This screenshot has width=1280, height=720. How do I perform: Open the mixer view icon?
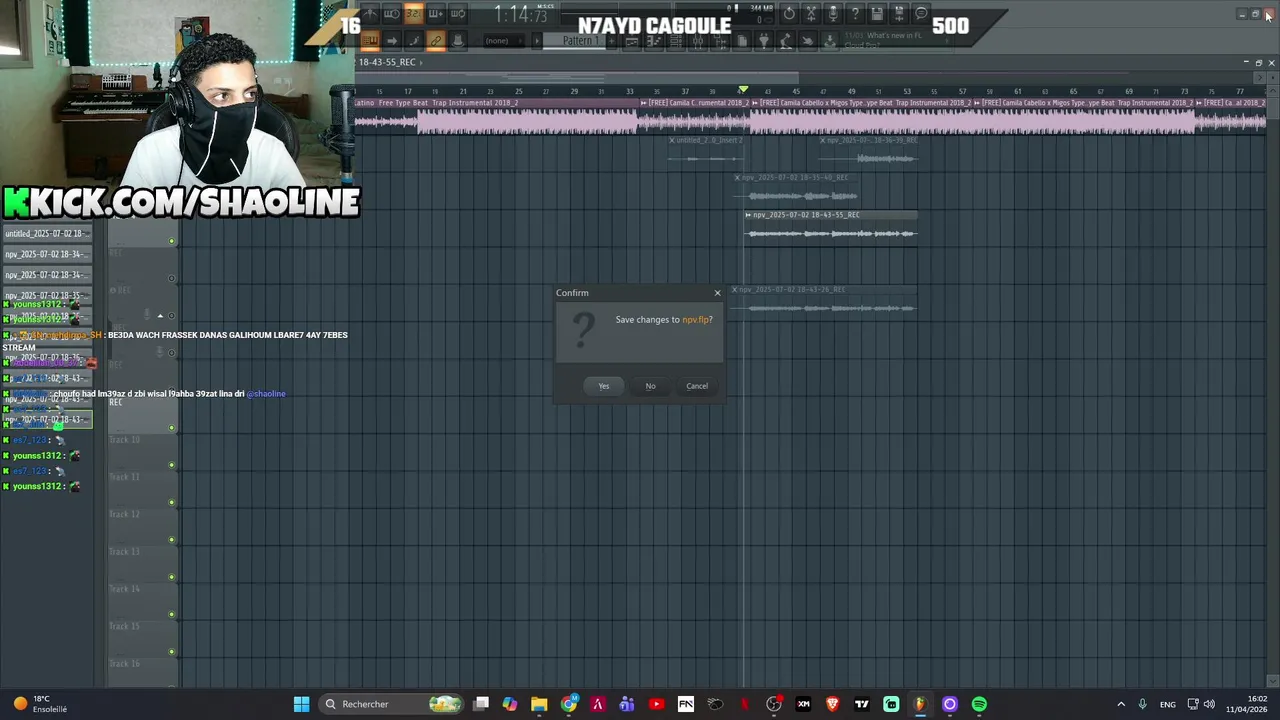[697, 40]
